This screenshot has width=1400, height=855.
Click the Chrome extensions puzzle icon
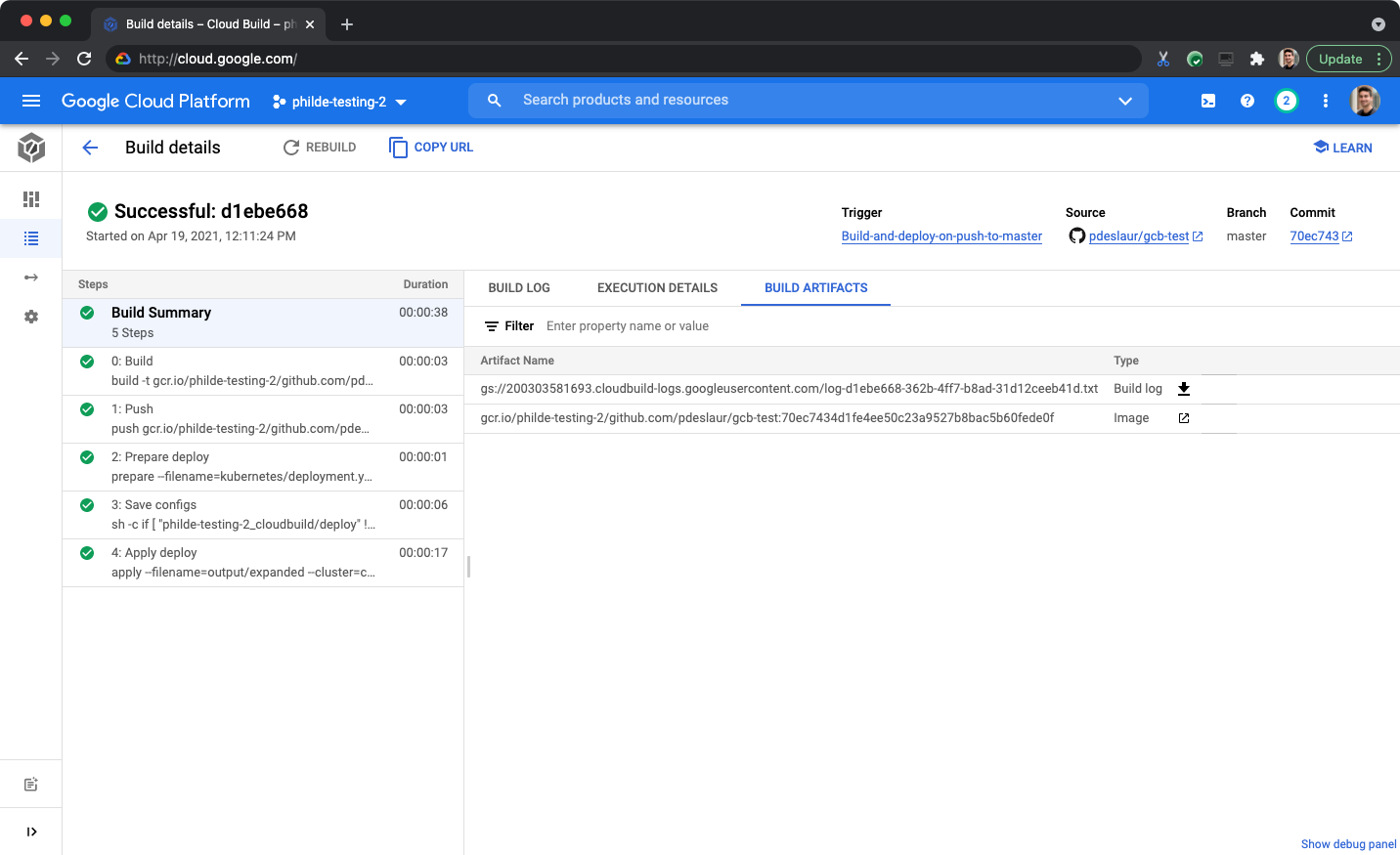(x=1257, y=59)
